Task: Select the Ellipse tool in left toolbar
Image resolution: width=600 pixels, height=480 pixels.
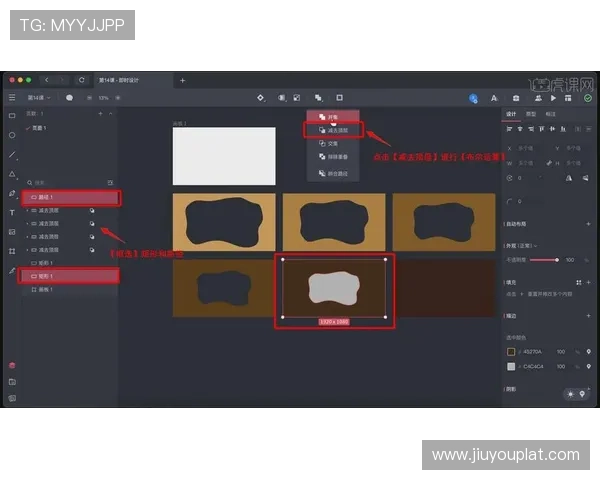Action: [12, 135]
